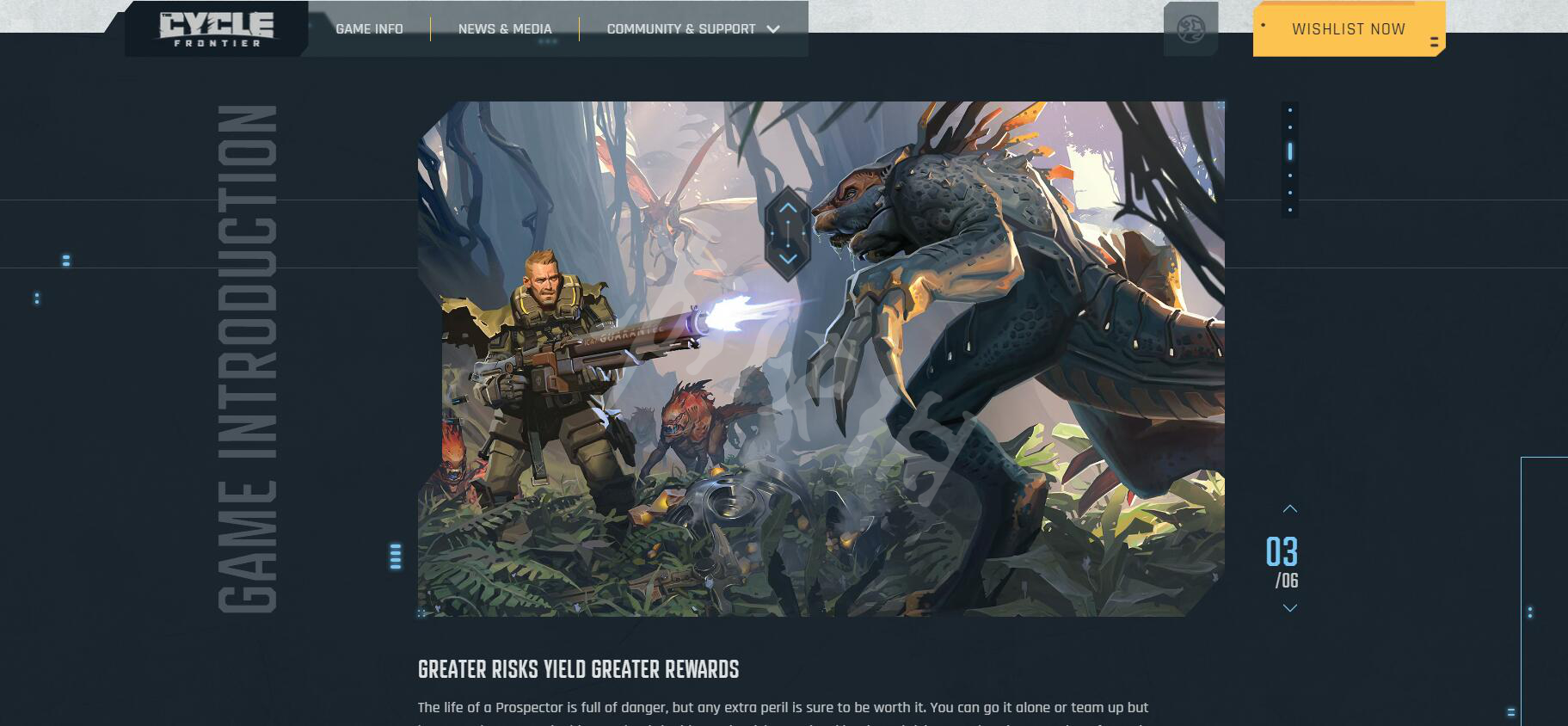The width and height of the screenshot is (1568, 726).
Task: Click The Cycle Frontier logo
Action: pyautogui.click(x=216, y=28)
